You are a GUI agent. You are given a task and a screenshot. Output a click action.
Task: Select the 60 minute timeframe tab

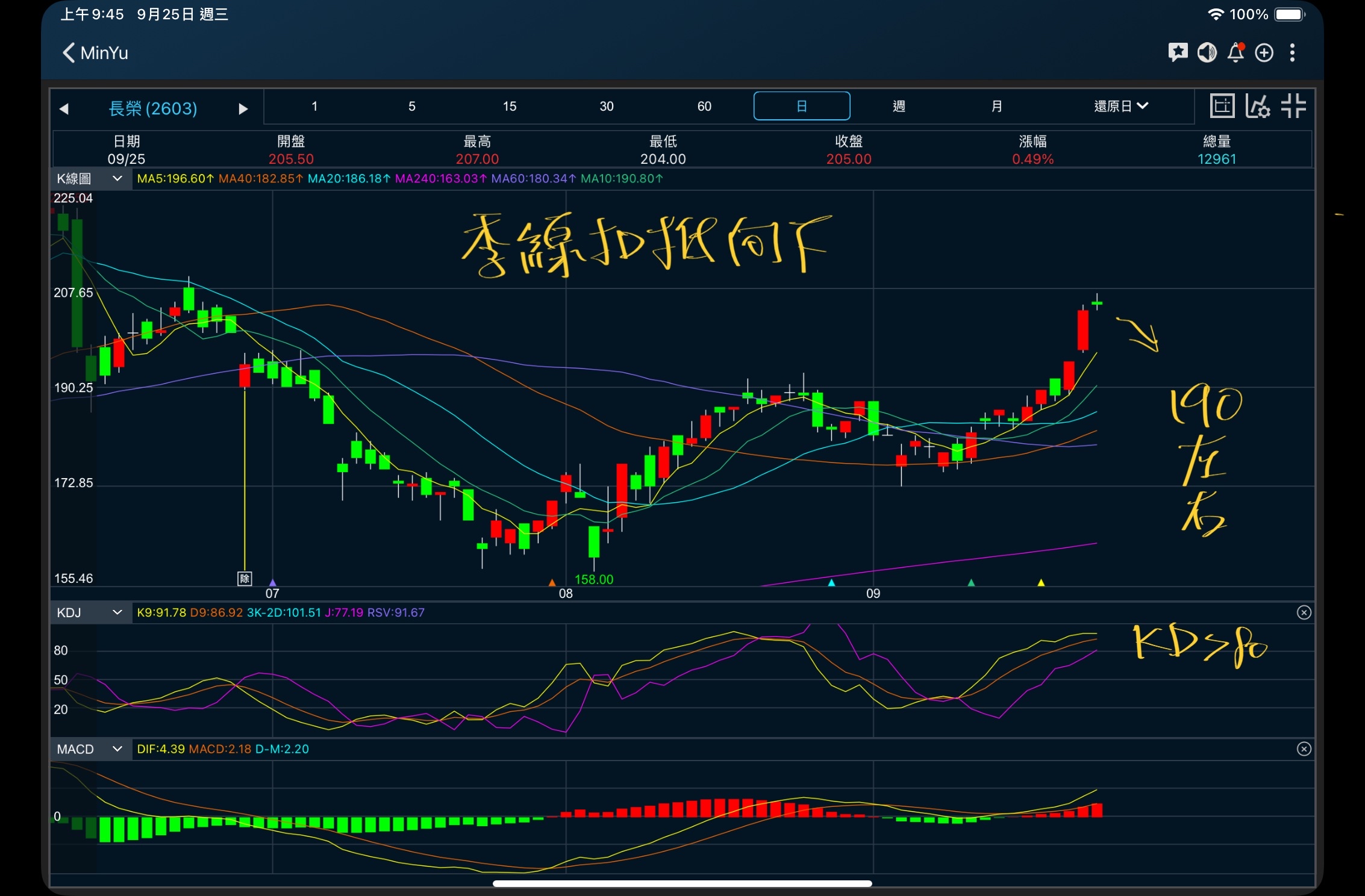click(x=704, y=107)
